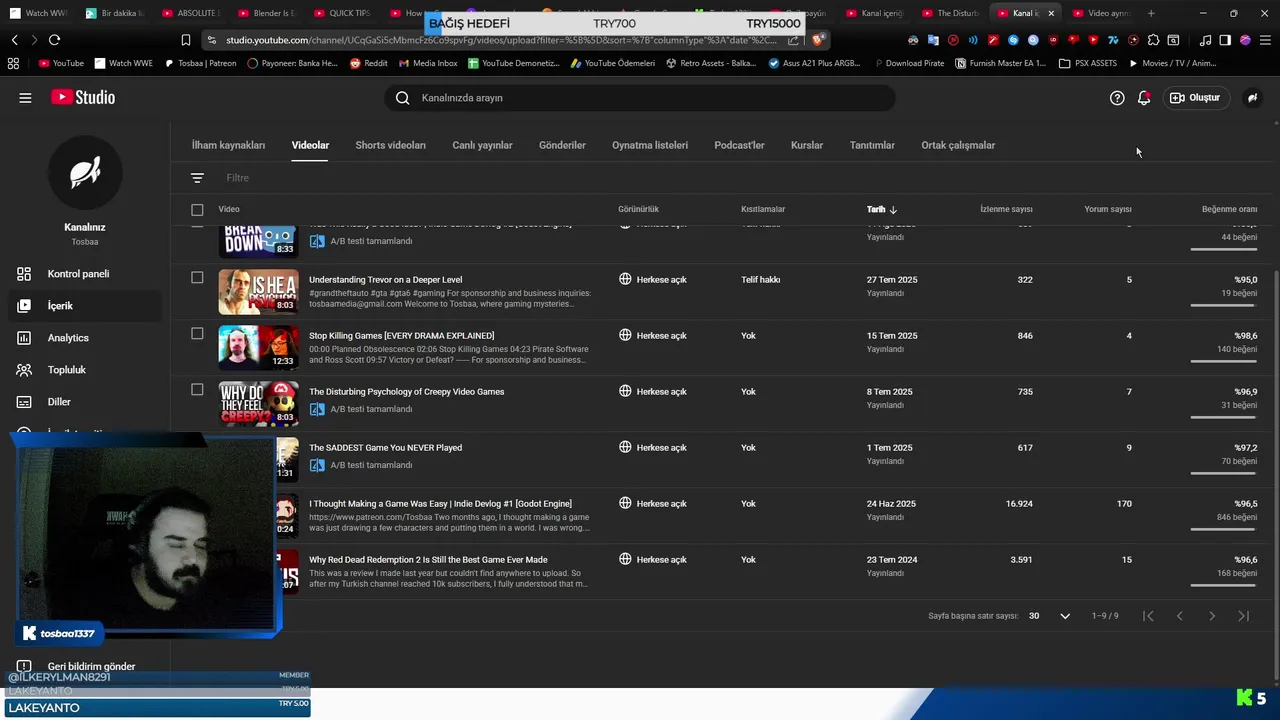Image resolution: width=1280 pixels, height=720 pixels.
Task: Switch to the Tanıtımlar tab
Action: 872,145
